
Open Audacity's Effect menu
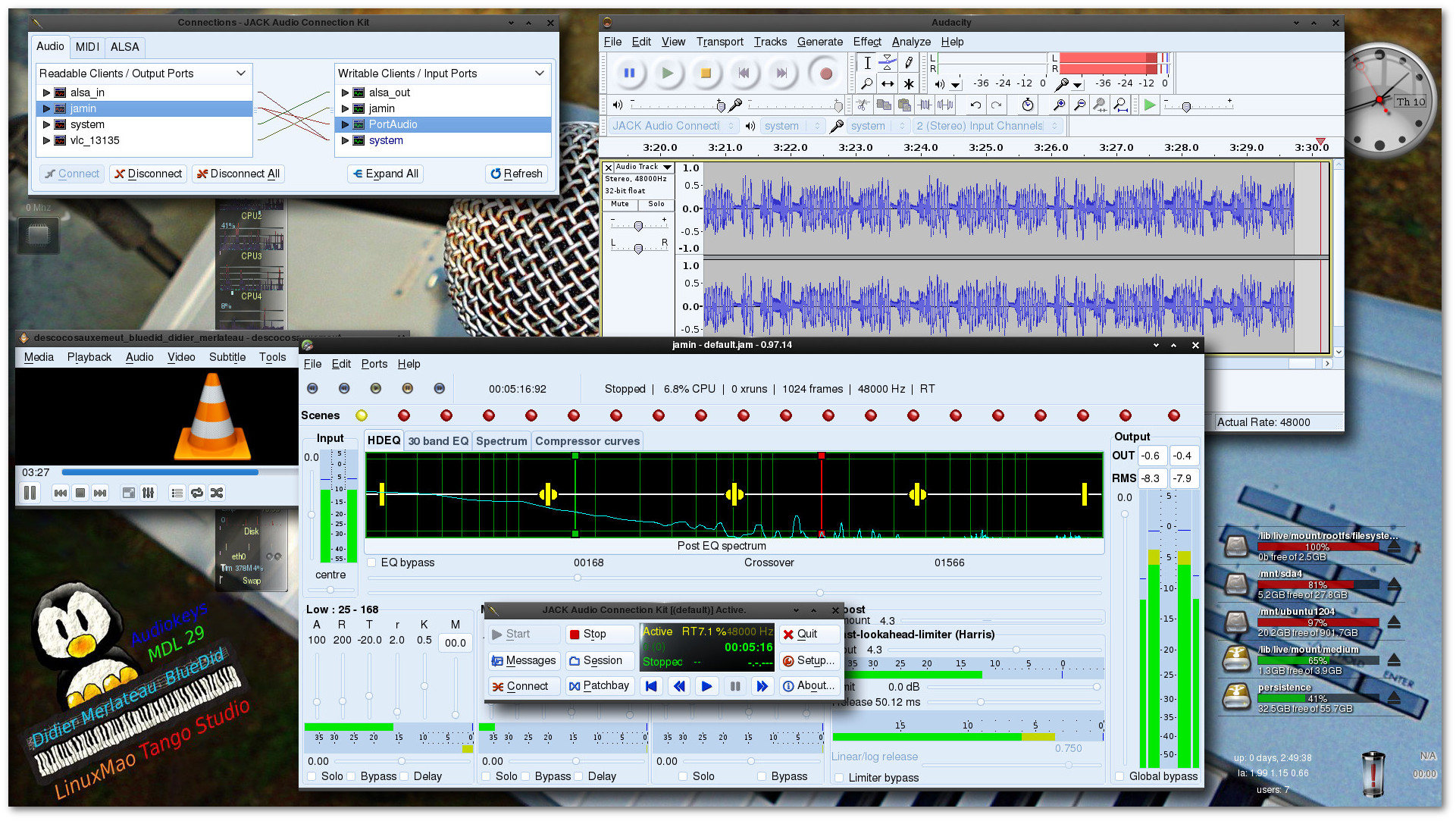pyautogui.click(x=866, y=42)
